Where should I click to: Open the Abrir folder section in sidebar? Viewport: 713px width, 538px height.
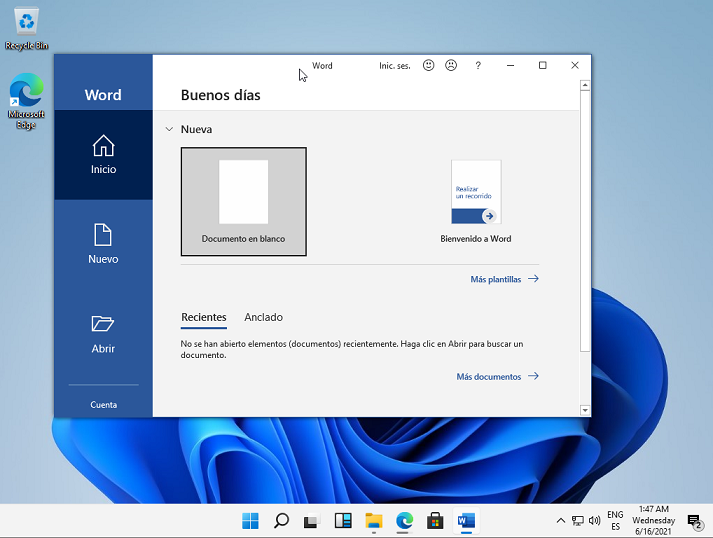coord(103,334)
